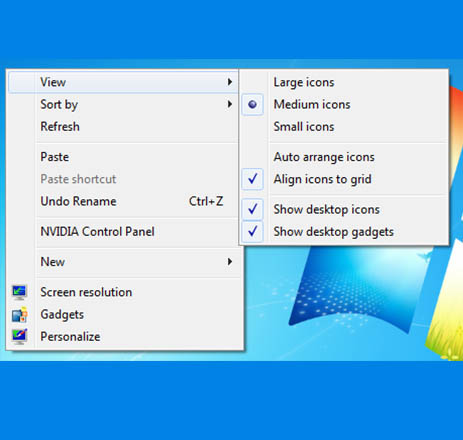
Task: Select the Medium icons radio bullet
Action: (x=252, y=104)
